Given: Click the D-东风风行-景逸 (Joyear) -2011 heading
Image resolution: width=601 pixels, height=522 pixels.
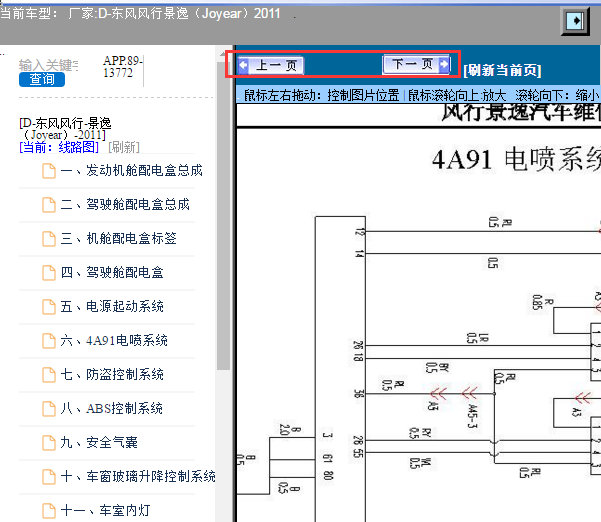Looking at the screenshot, I should click(65, 129).
